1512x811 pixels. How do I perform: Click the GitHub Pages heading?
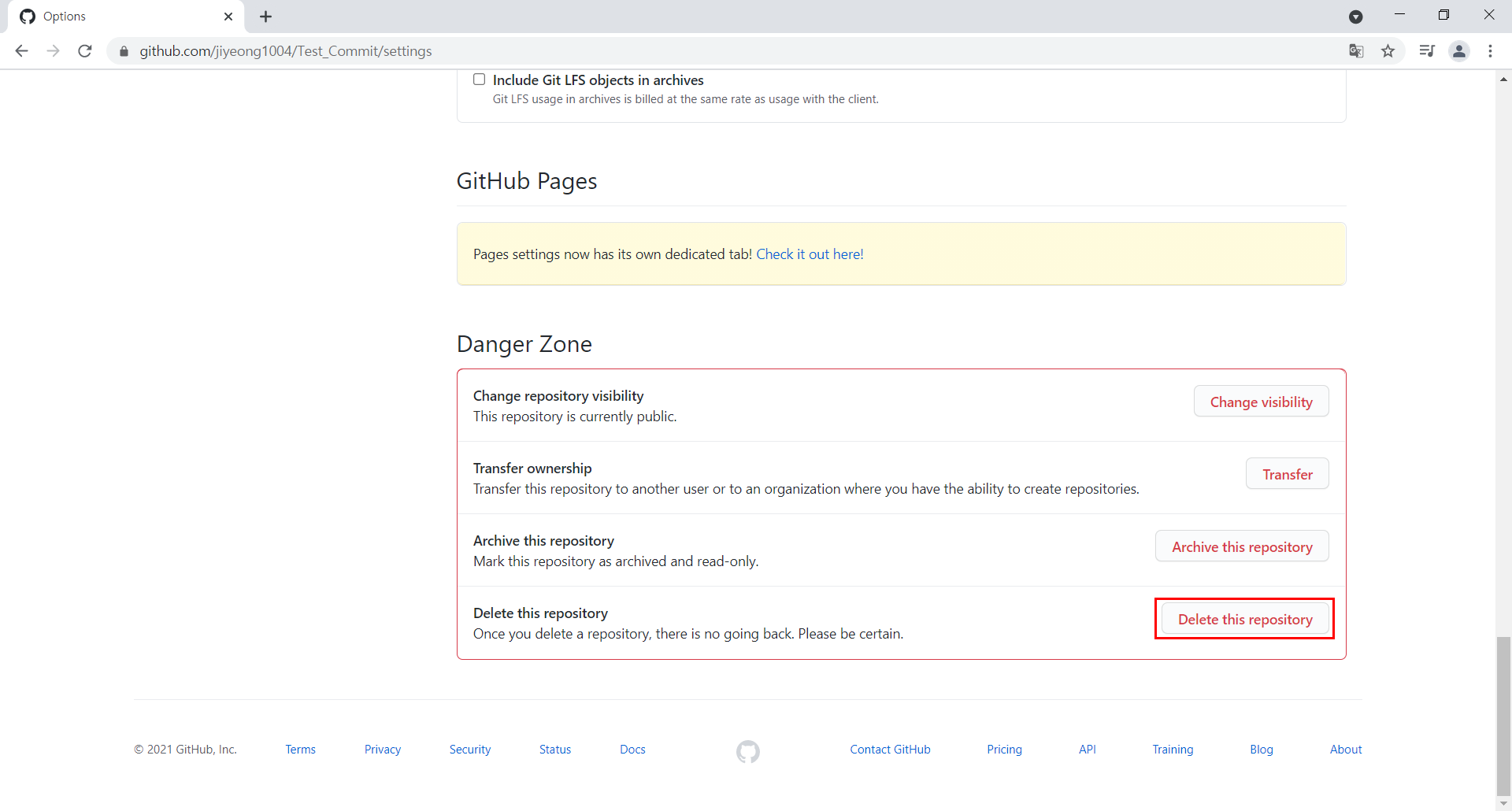point(527,181)
